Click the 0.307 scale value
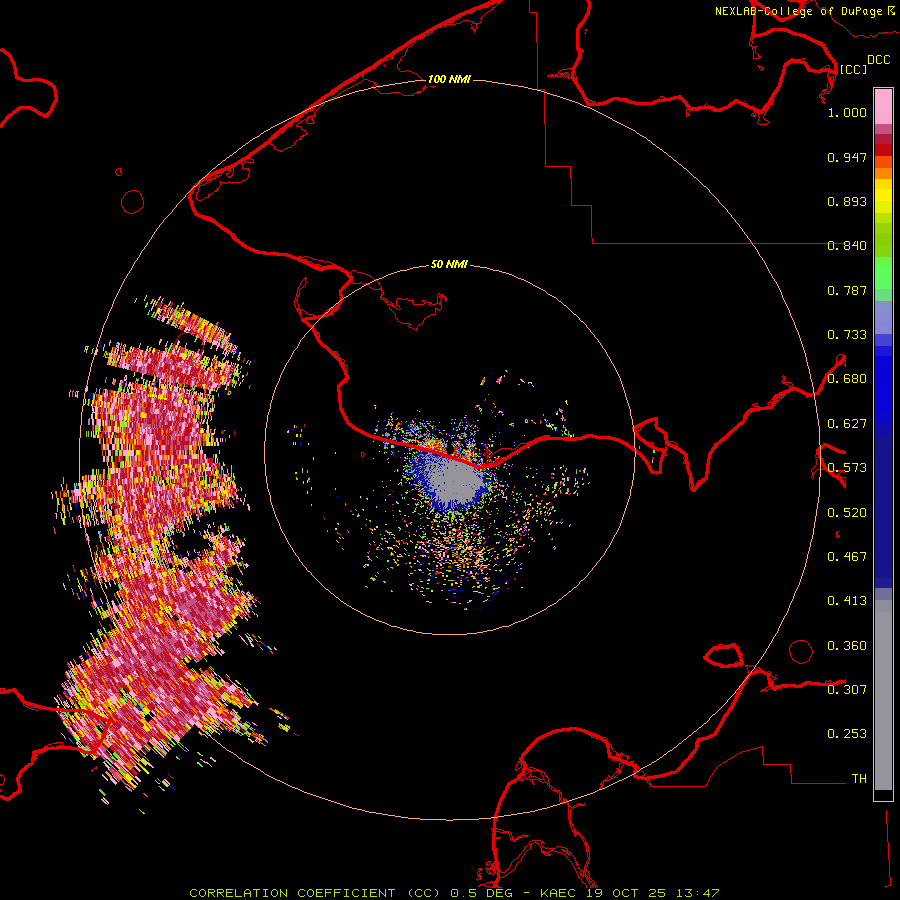 point(847,689)
